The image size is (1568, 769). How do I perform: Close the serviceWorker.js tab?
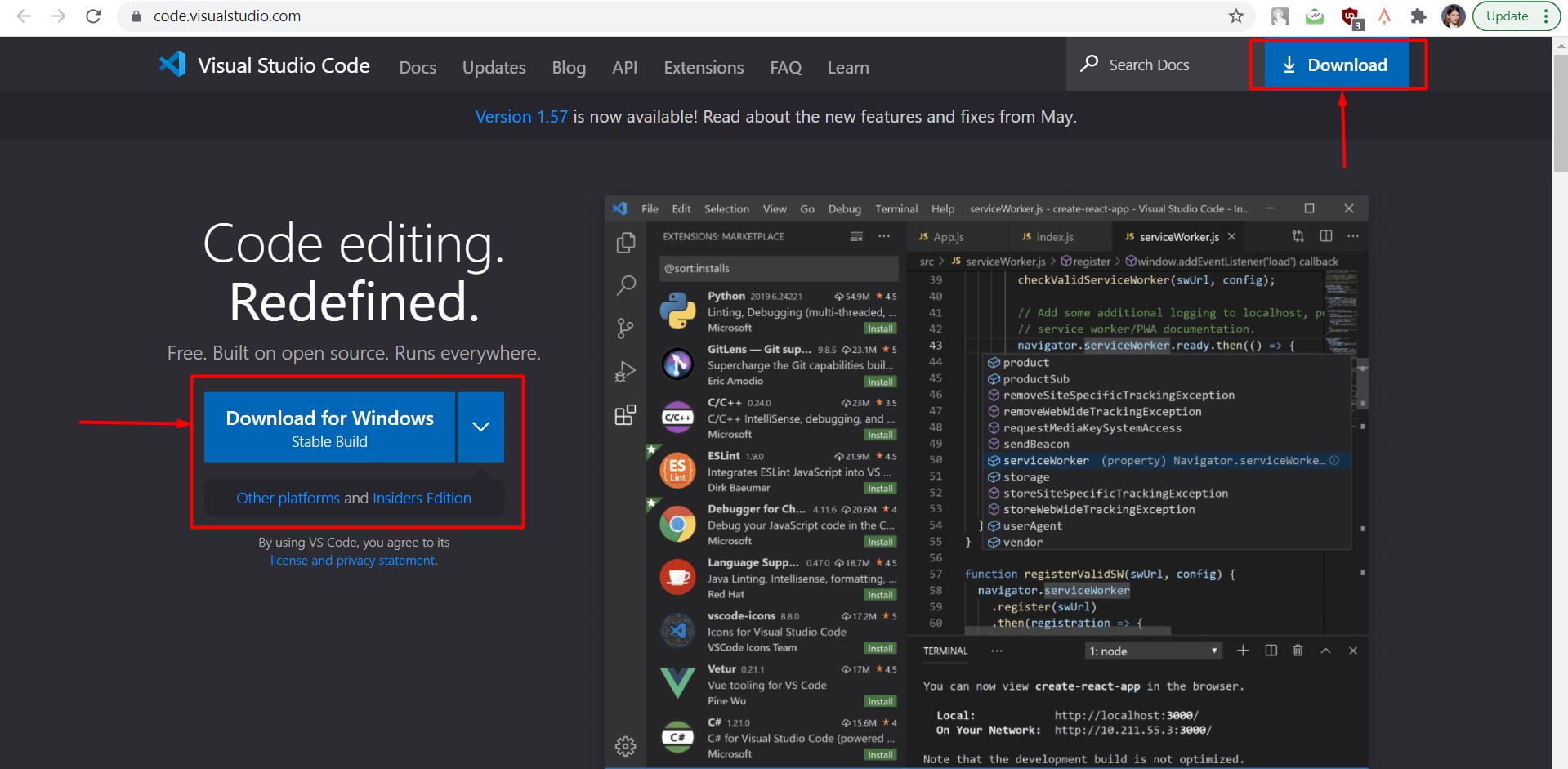1231,236
